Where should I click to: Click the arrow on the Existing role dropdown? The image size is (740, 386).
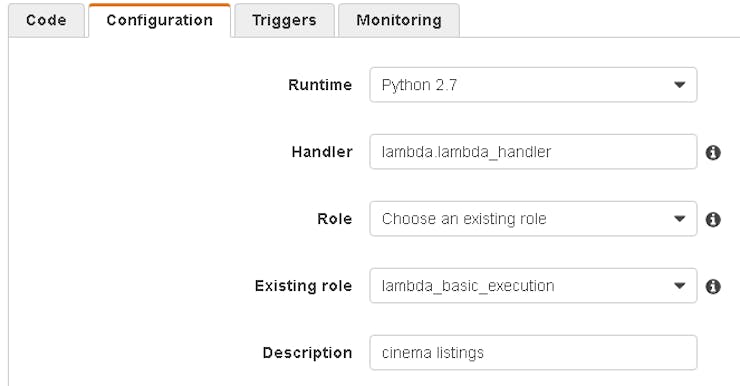coord(680,286)
